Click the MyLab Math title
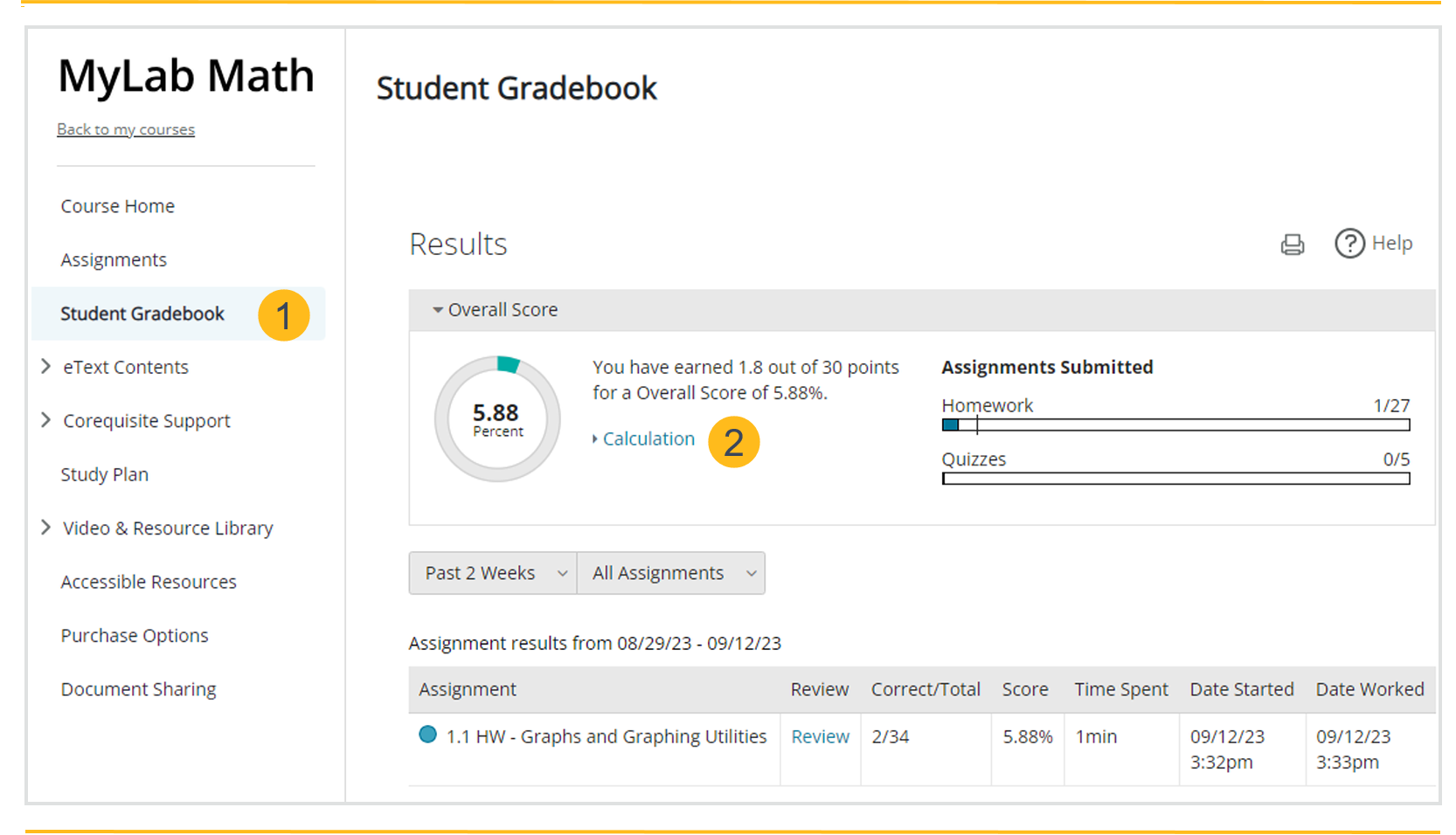 (x=186, y=75)
